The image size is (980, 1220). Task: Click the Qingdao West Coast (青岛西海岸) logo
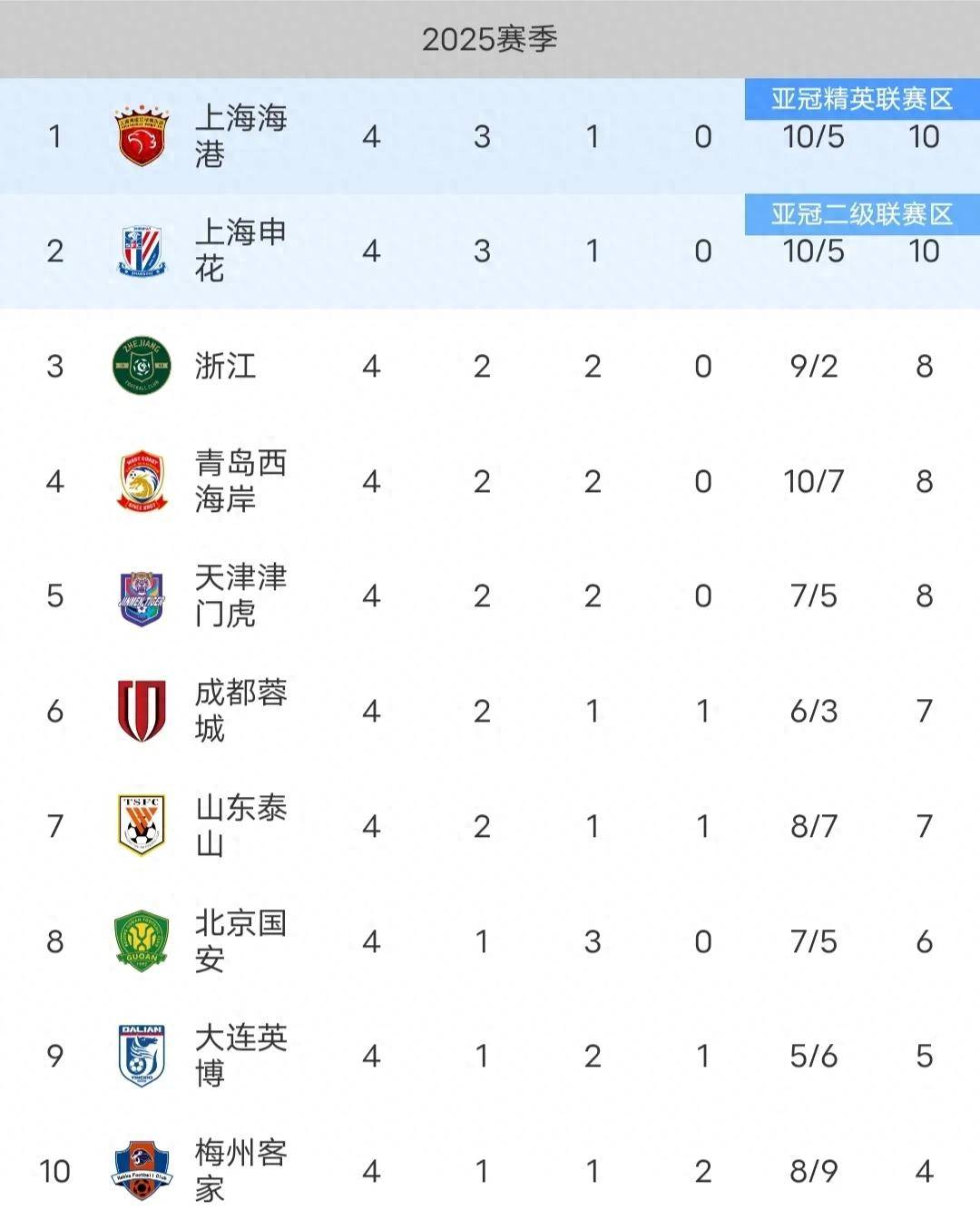pyautogui.click(x=142, y=481)
